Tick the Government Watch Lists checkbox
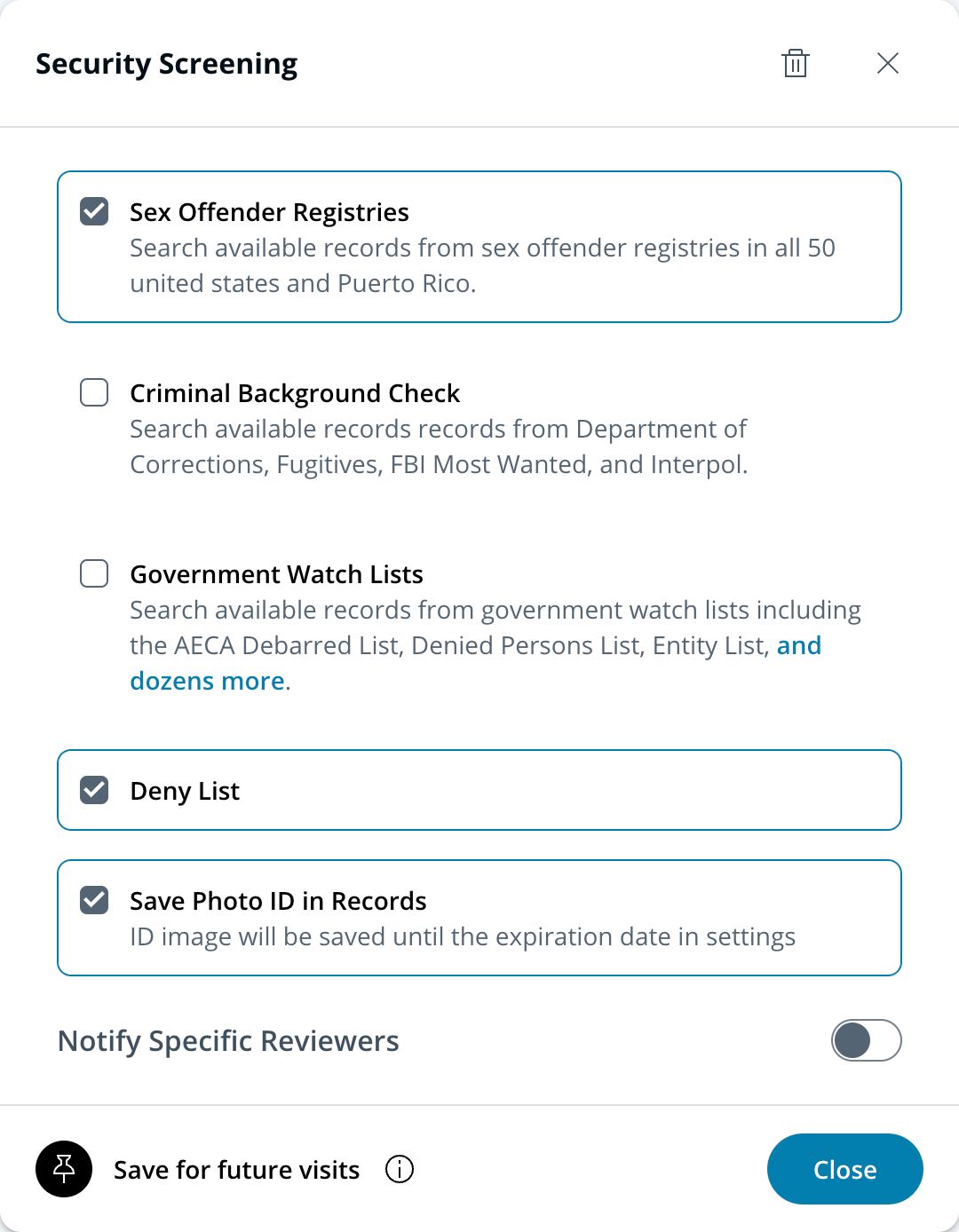This screenshot has width=959, height=1232. (x=94, y=574)
